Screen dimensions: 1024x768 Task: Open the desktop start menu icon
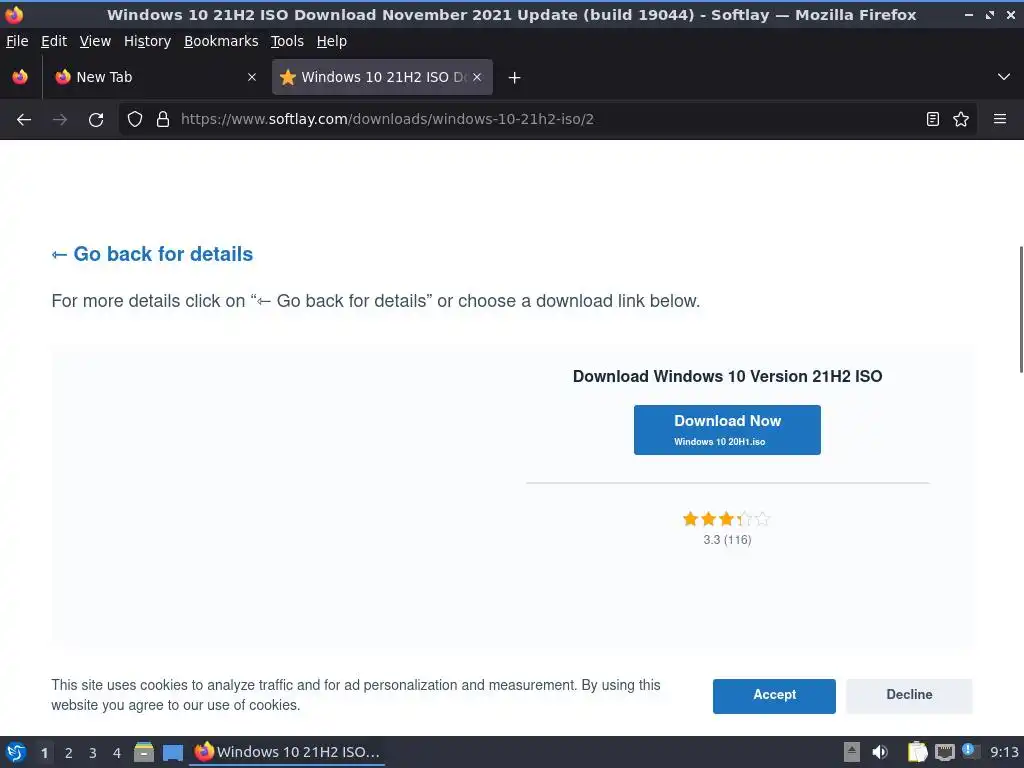click(x=16, y=752)
